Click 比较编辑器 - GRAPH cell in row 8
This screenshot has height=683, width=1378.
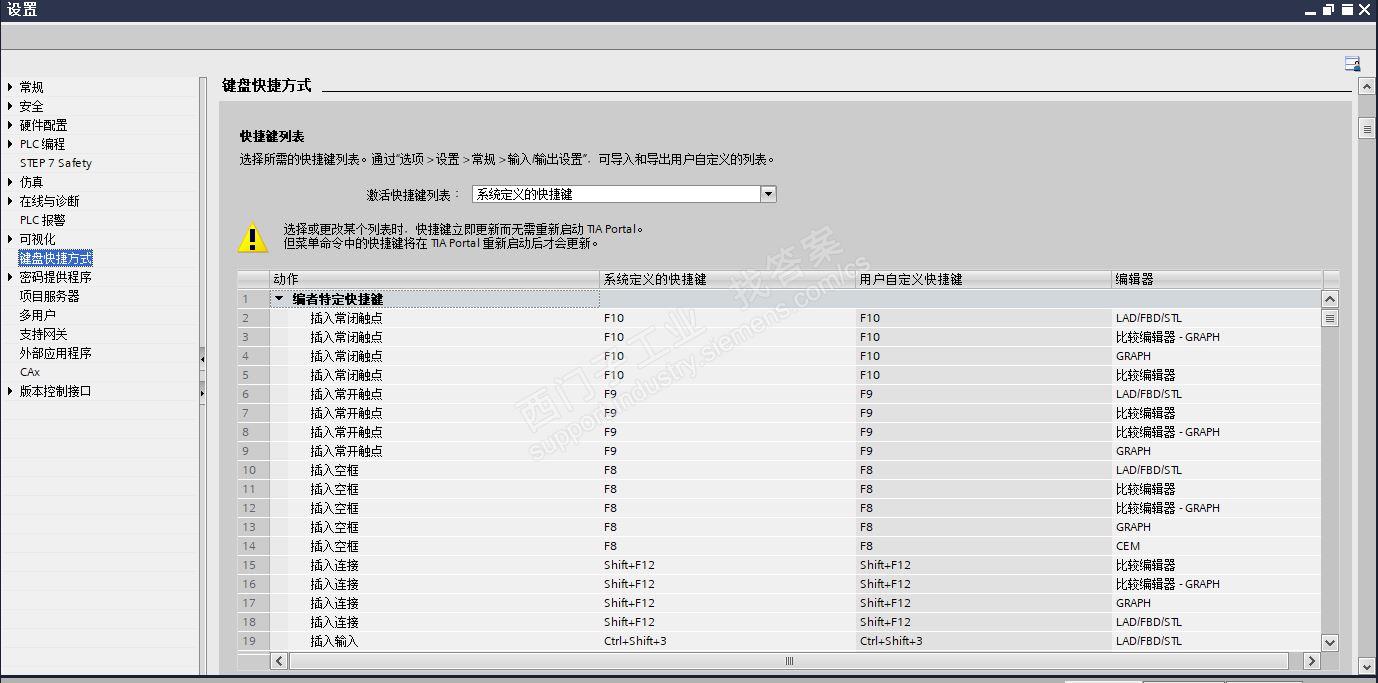point(1216,432)
